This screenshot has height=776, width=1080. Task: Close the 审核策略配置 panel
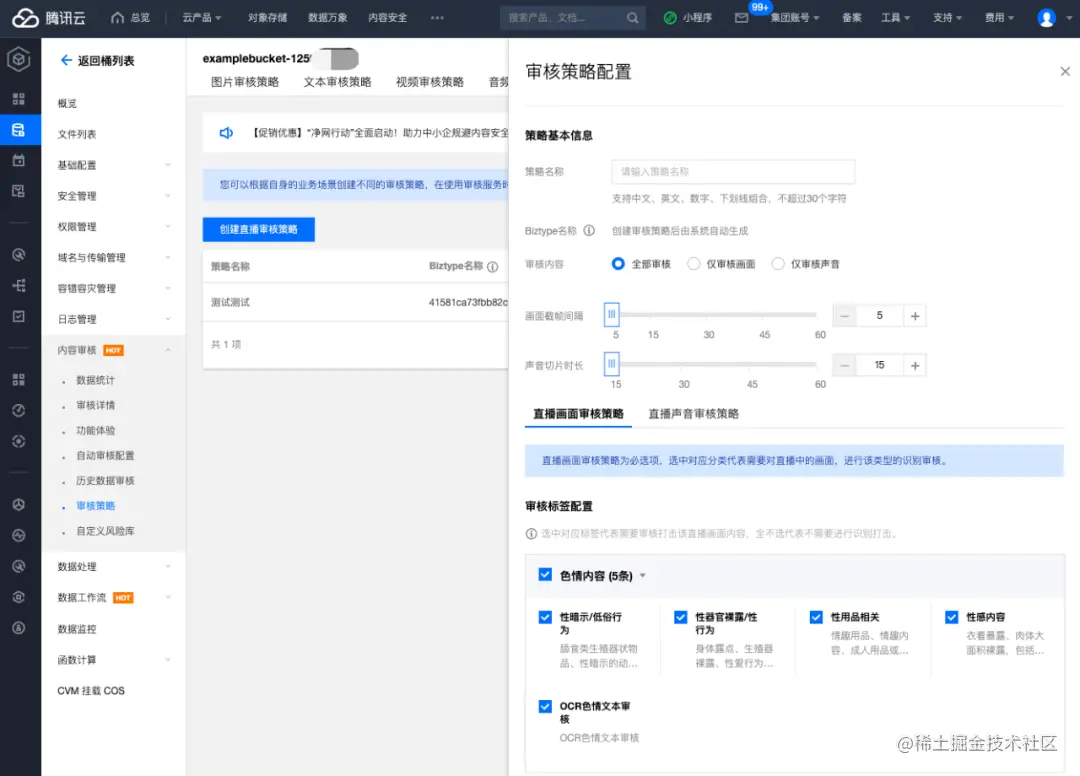[x=1065, y=72]
